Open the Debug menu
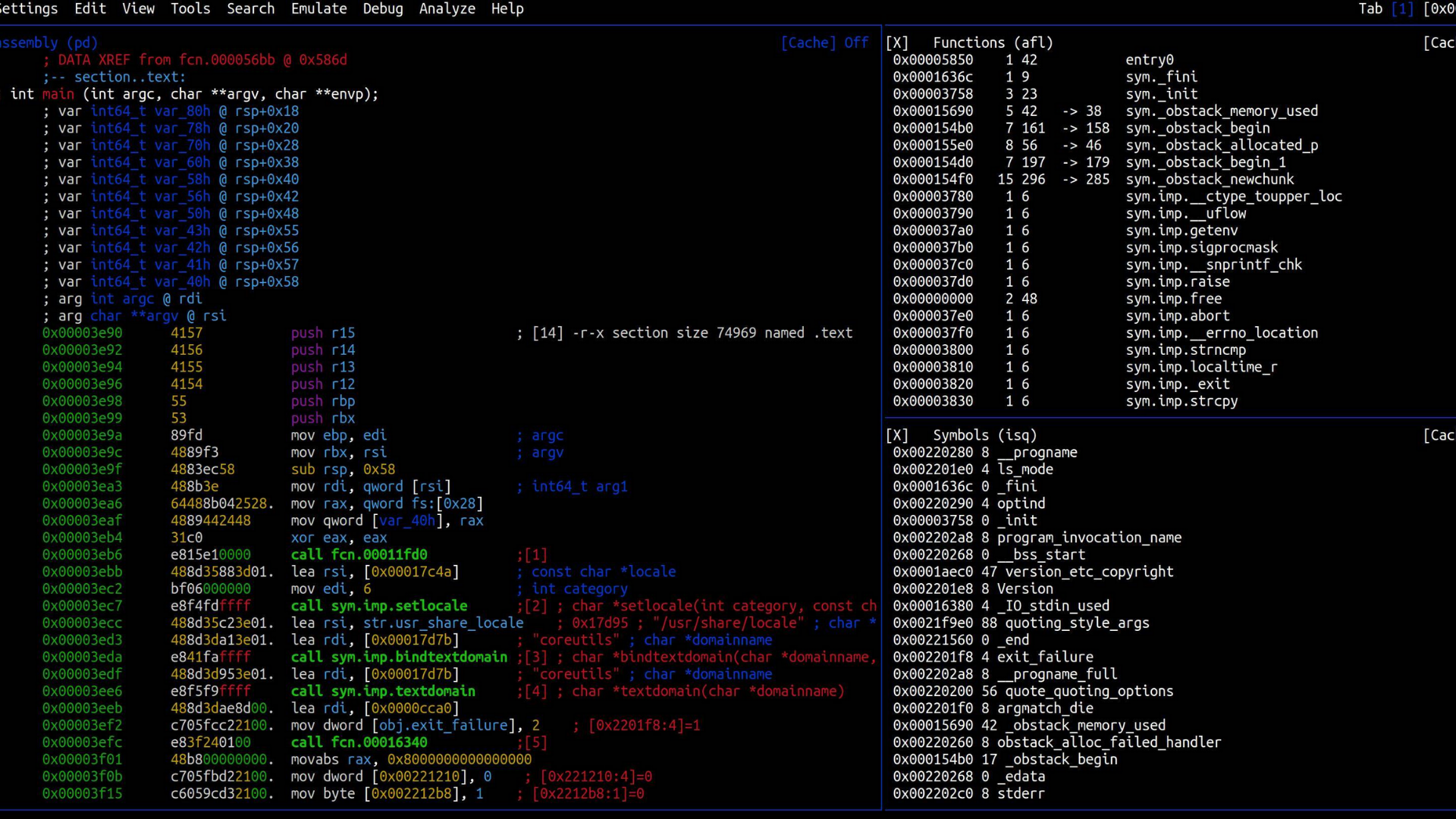Screen dimensions: 1456x819 [383, 8]
